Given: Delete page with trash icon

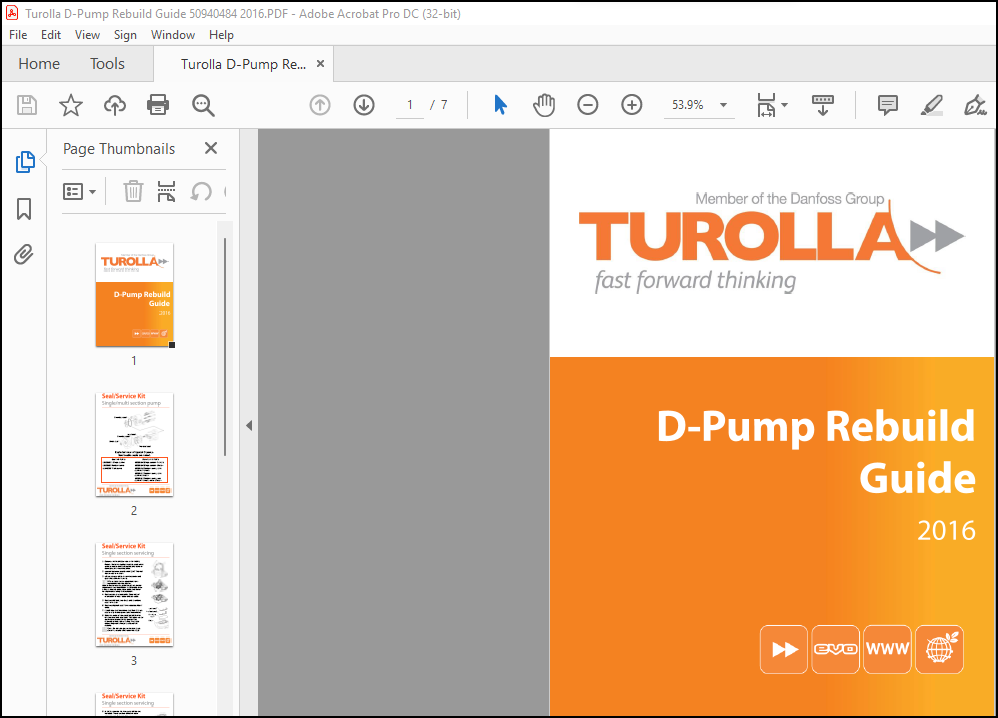Looking at the screenshot, I should click(133, 191).
